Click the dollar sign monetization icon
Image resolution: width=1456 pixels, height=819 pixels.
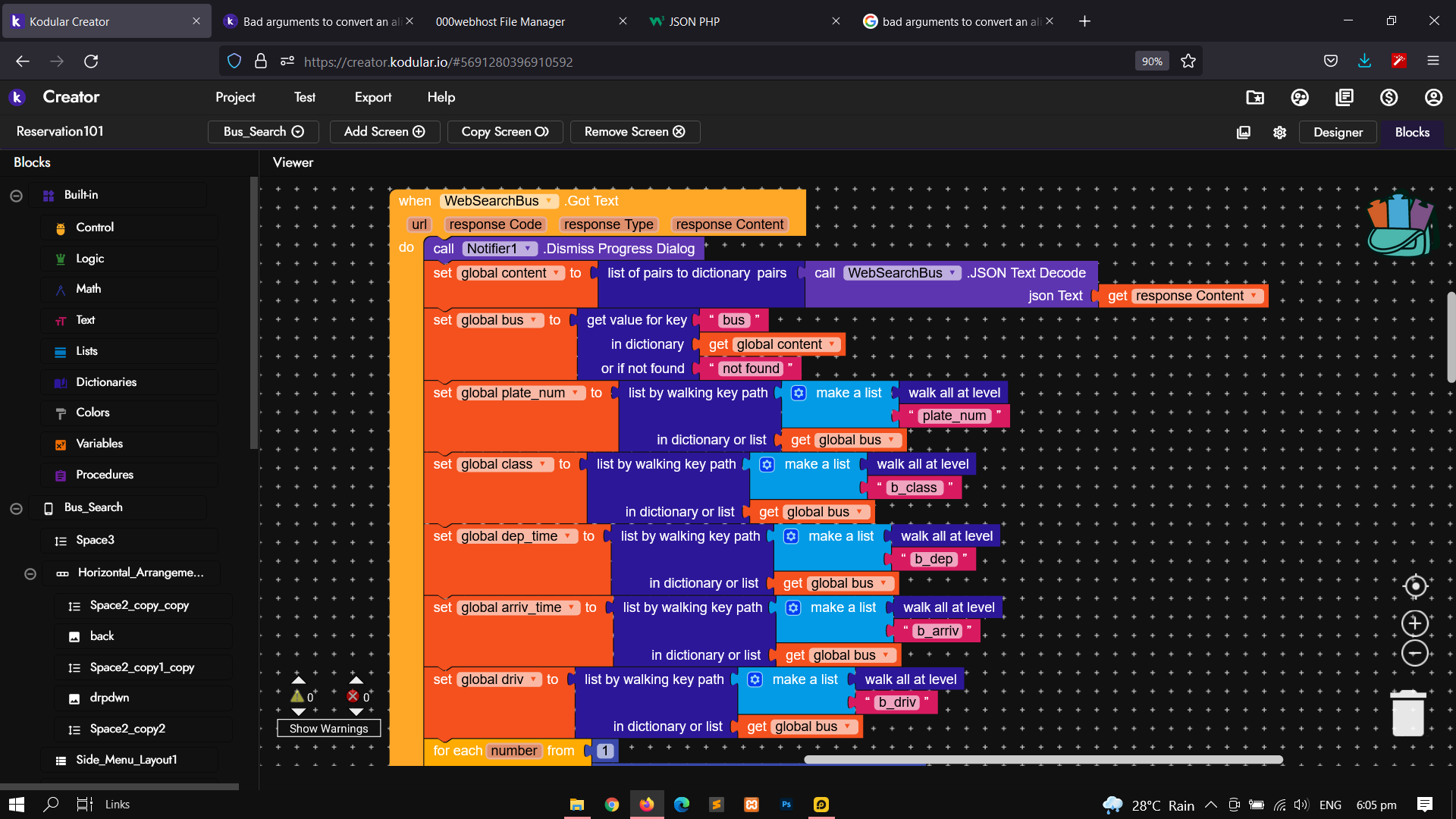click(x=1389, y=97)
